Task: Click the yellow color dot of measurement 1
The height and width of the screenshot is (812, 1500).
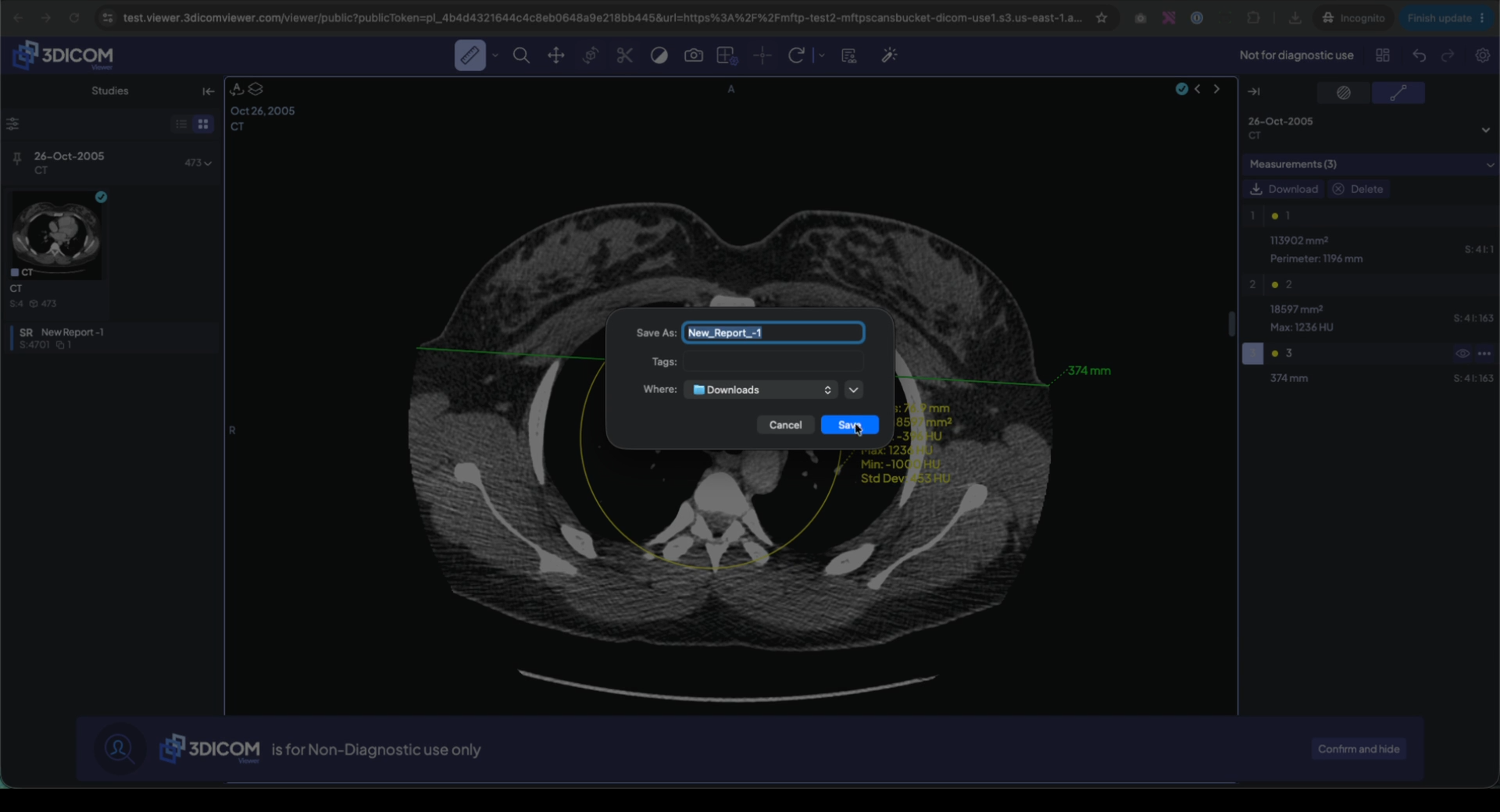Action: pos(1275,215)
